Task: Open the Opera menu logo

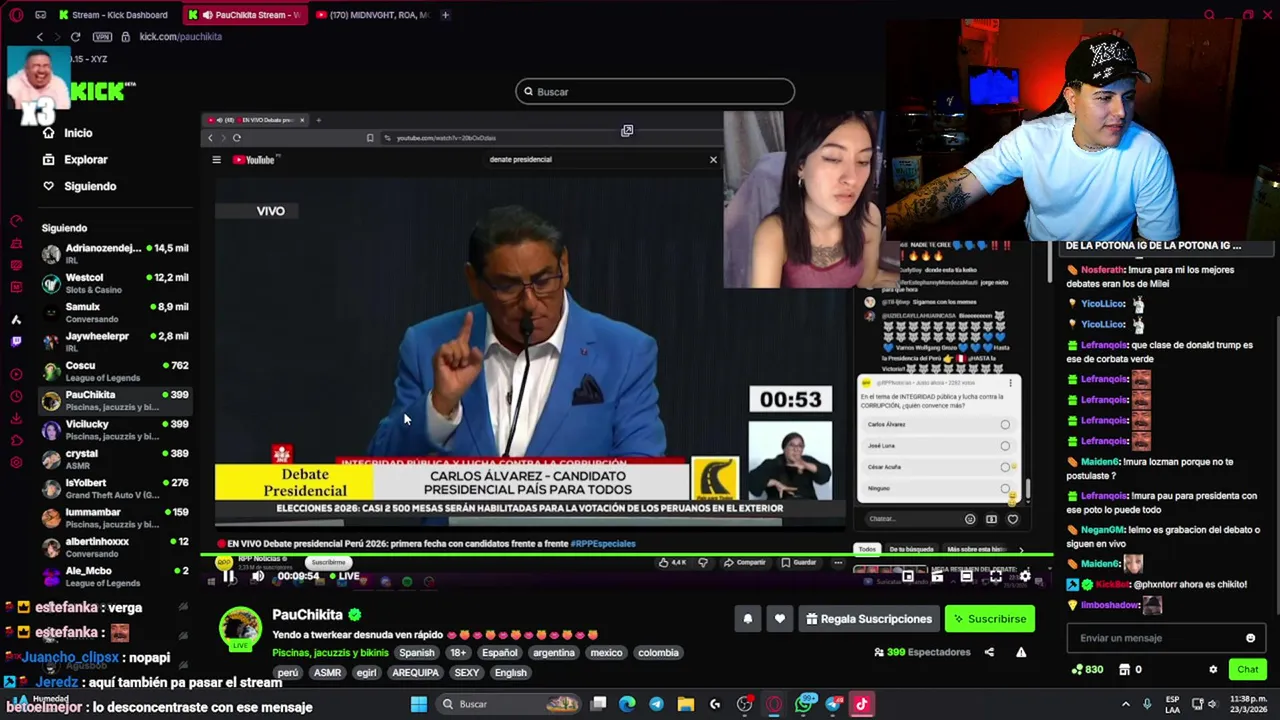Action: pyautogui.click(x=15, y=15)
